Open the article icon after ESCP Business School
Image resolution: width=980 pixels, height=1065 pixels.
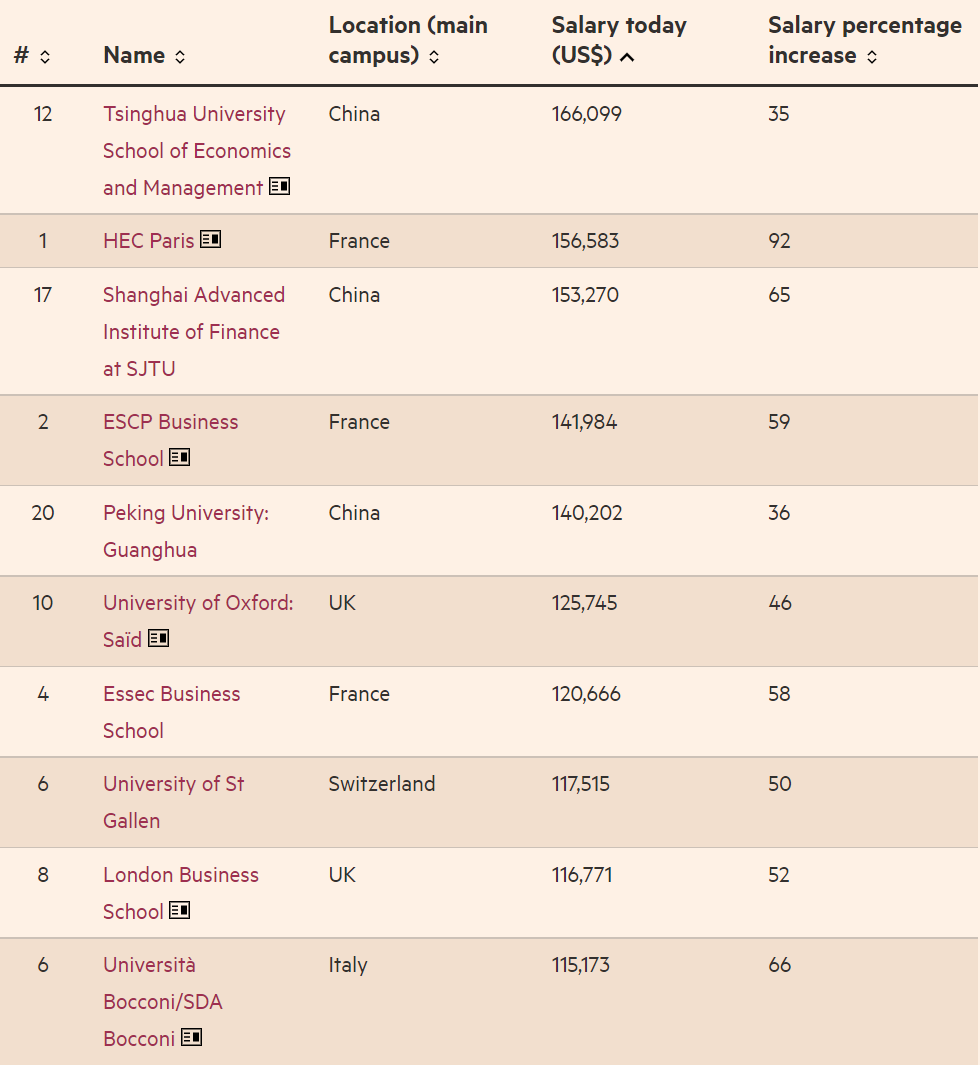click(x=181, y=457)
